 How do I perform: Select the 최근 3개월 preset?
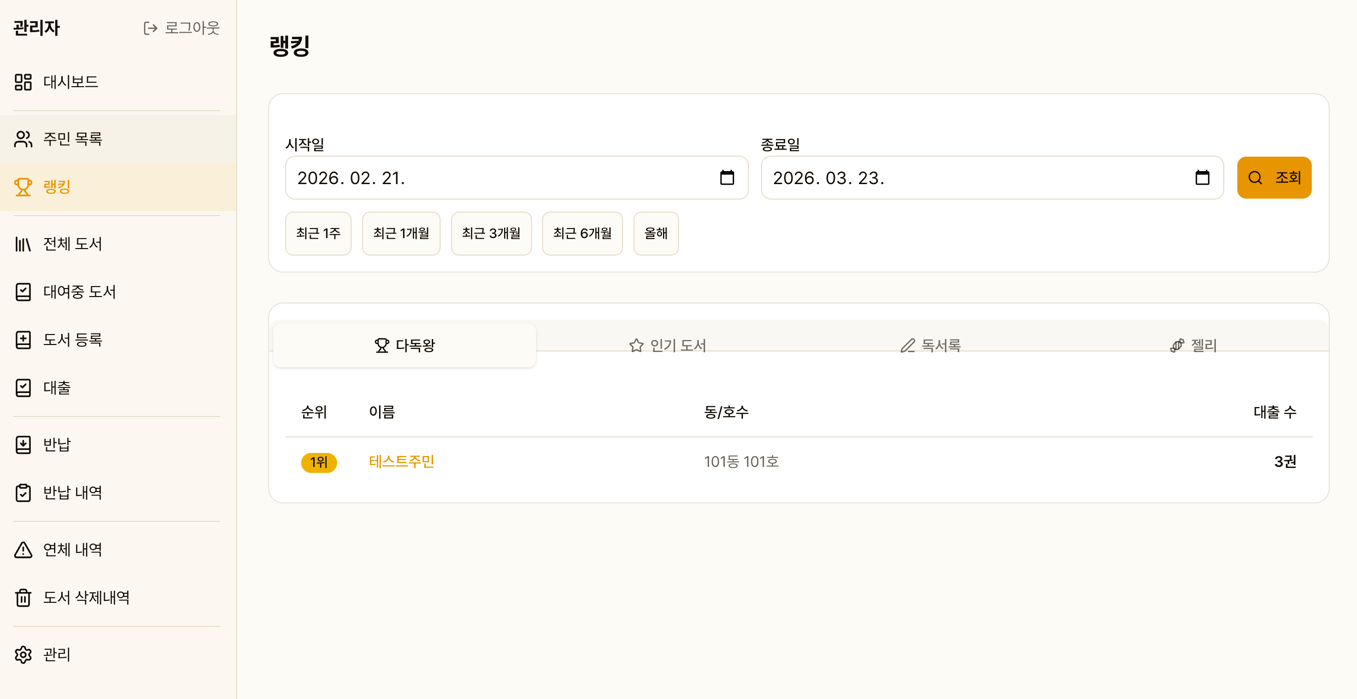pyautogui.click(x=491, y=233)
